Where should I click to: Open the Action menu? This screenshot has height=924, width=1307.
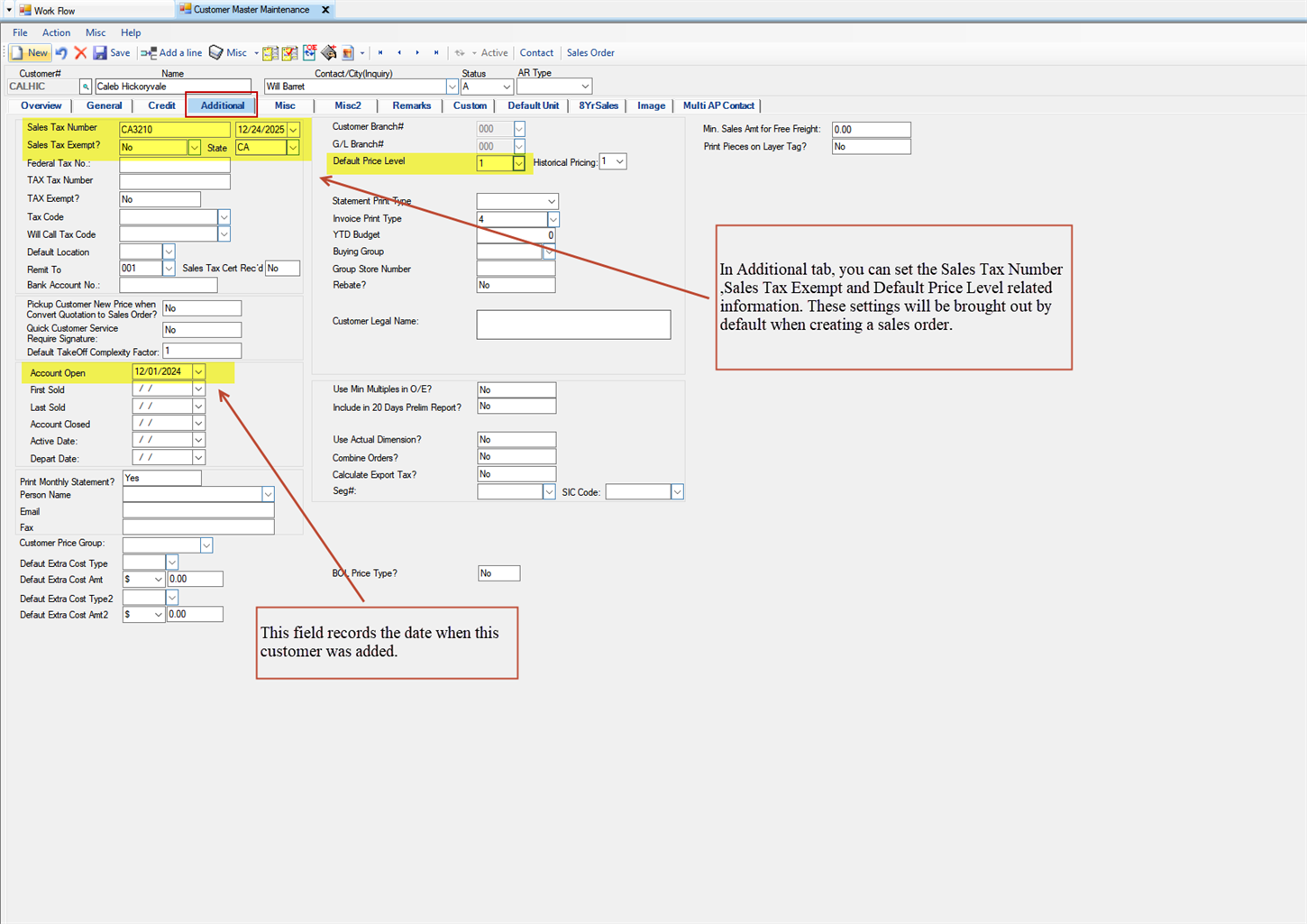(56, 32)
